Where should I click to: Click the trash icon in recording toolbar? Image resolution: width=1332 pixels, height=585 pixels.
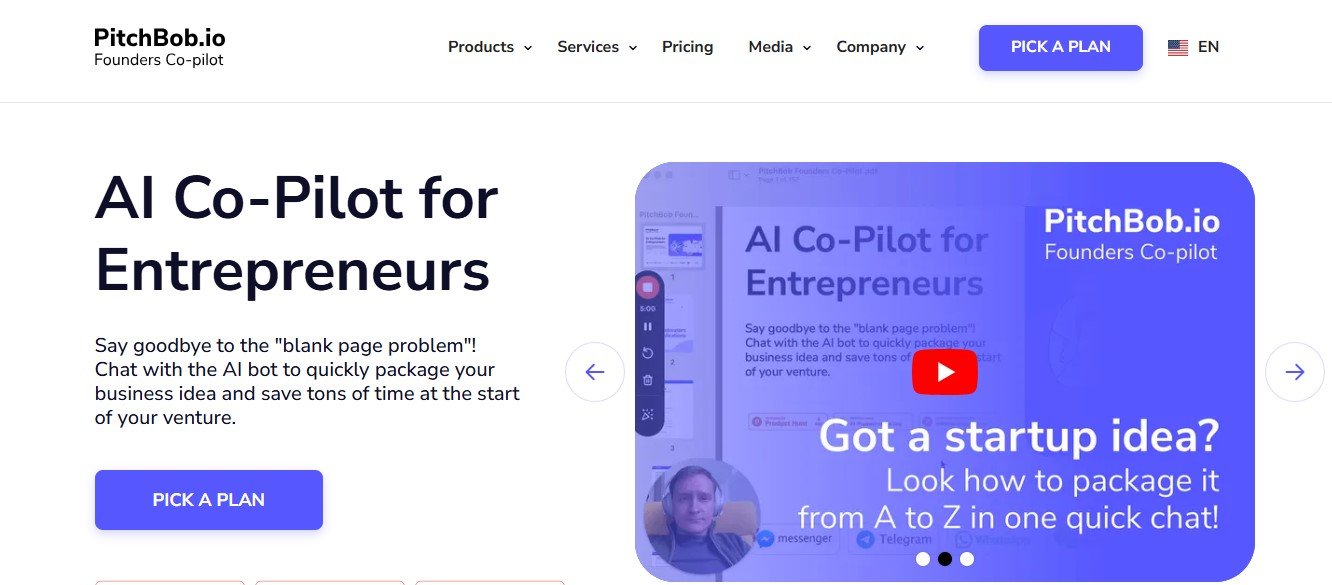tap(647, 380)
